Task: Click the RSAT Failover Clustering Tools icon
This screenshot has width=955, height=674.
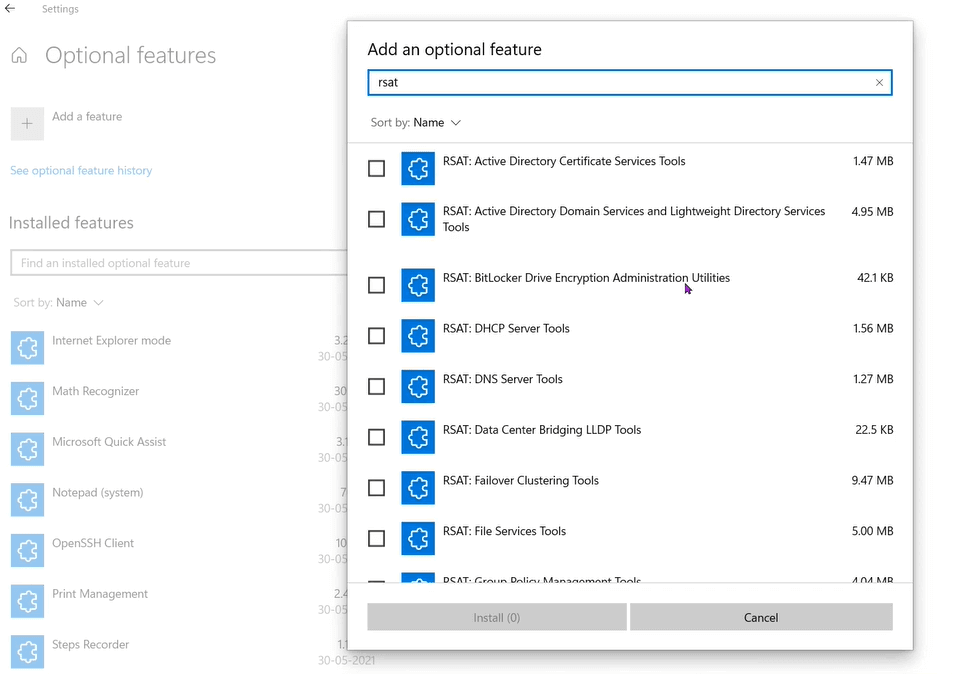Action: click(x=418, y=488)
